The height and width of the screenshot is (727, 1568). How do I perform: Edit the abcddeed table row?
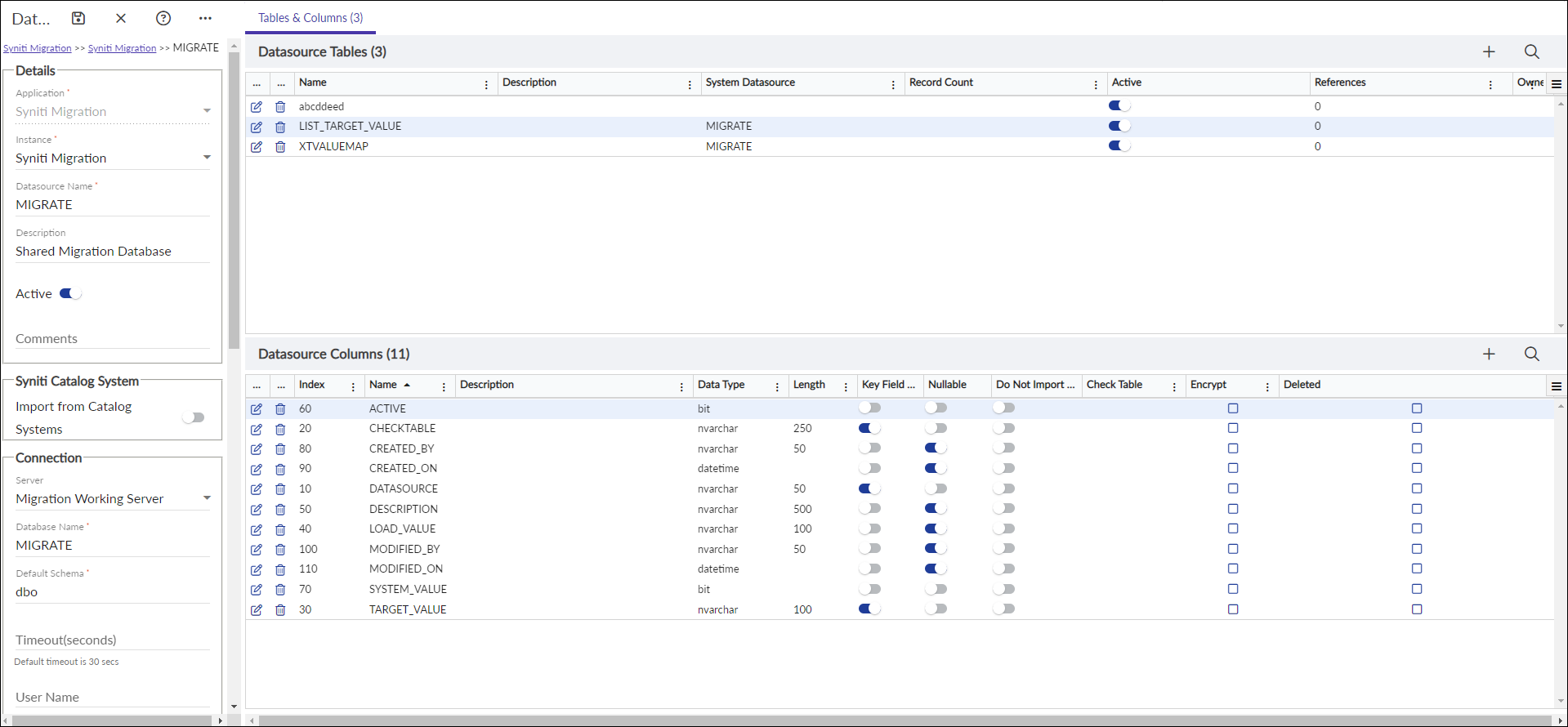point(257,107)
